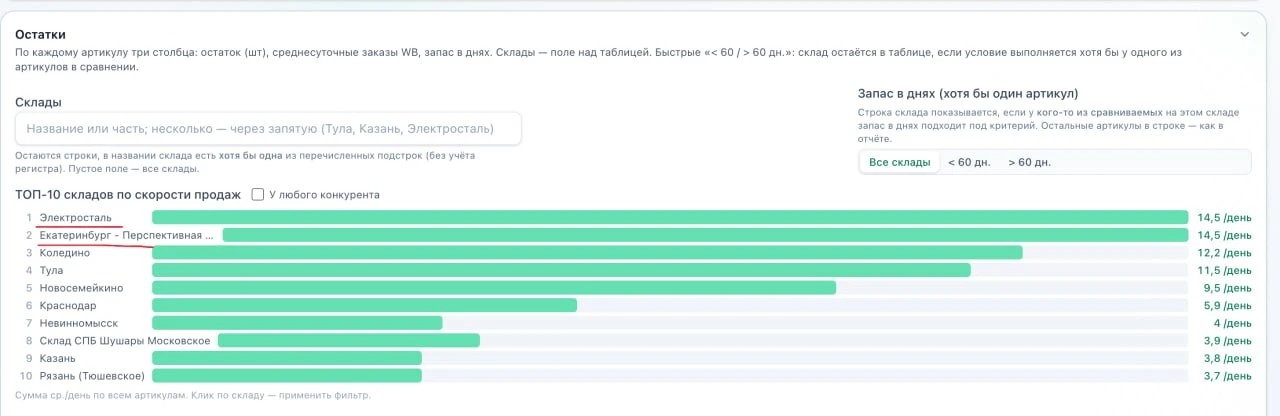This screenshot has width=1280, height=416.
Task: Click the Краснодар sales speed bar
Action: (364, 306)
